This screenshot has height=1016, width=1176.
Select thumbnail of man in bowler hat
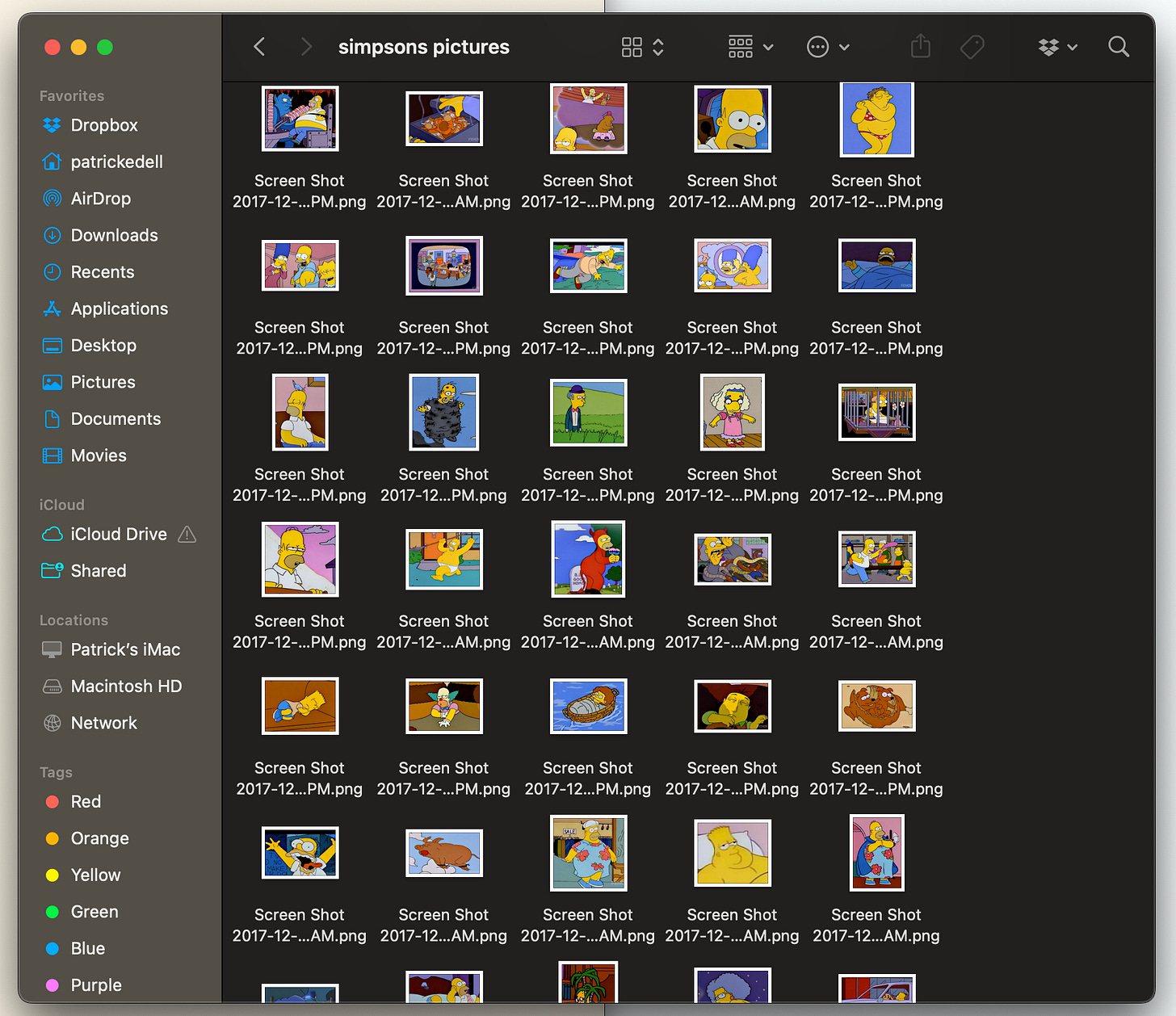[x=589, y=413]
